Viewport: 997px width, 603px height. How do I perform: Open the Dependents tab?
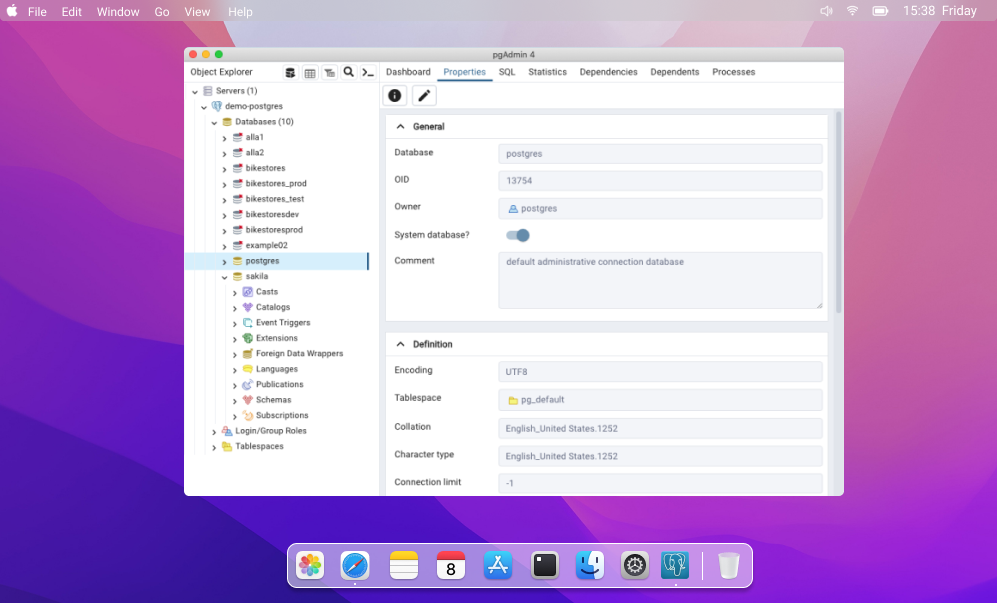[675, 72]
